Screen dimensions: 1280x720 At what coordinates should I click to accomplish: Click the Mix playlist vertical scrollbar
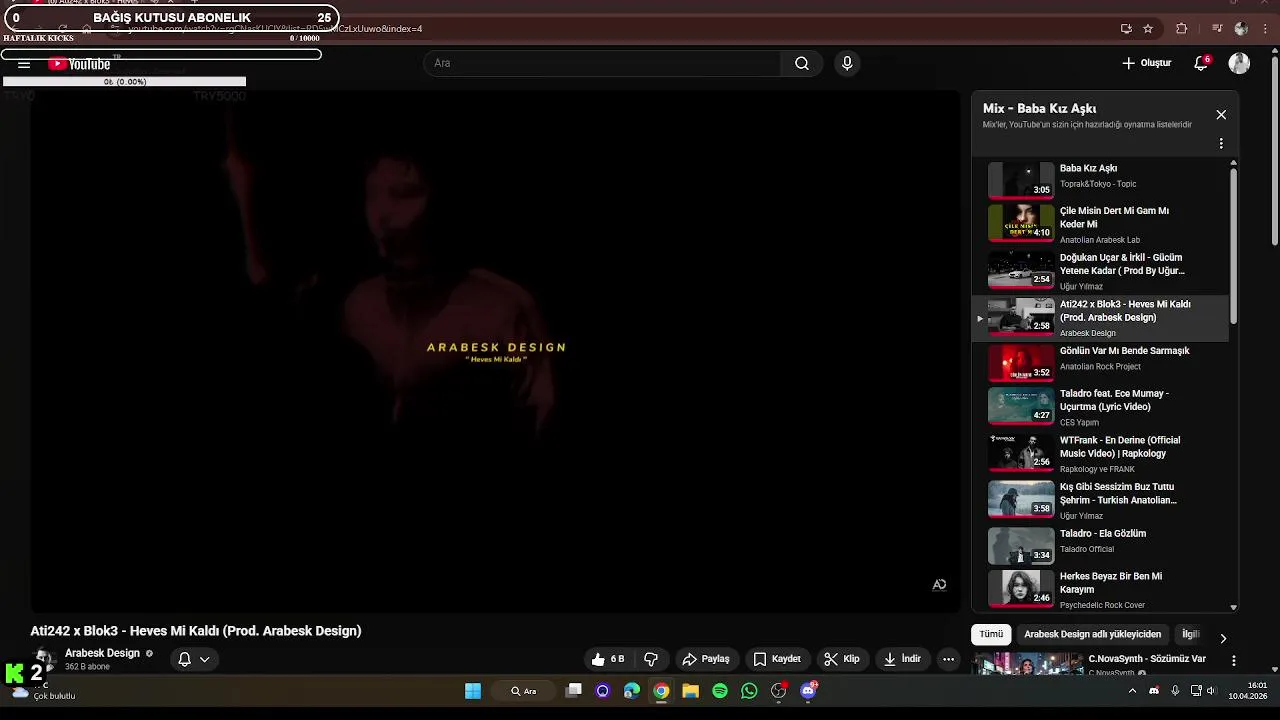tap(1233, 245)
